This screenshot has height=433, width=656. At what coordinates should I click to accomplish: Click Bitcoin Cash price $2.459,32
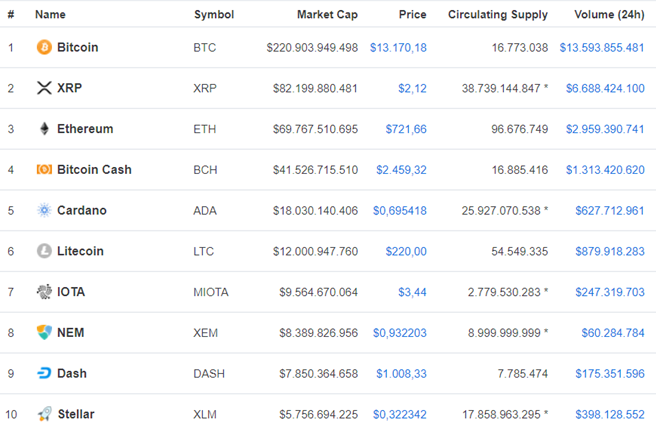click(x=401, y=170)
